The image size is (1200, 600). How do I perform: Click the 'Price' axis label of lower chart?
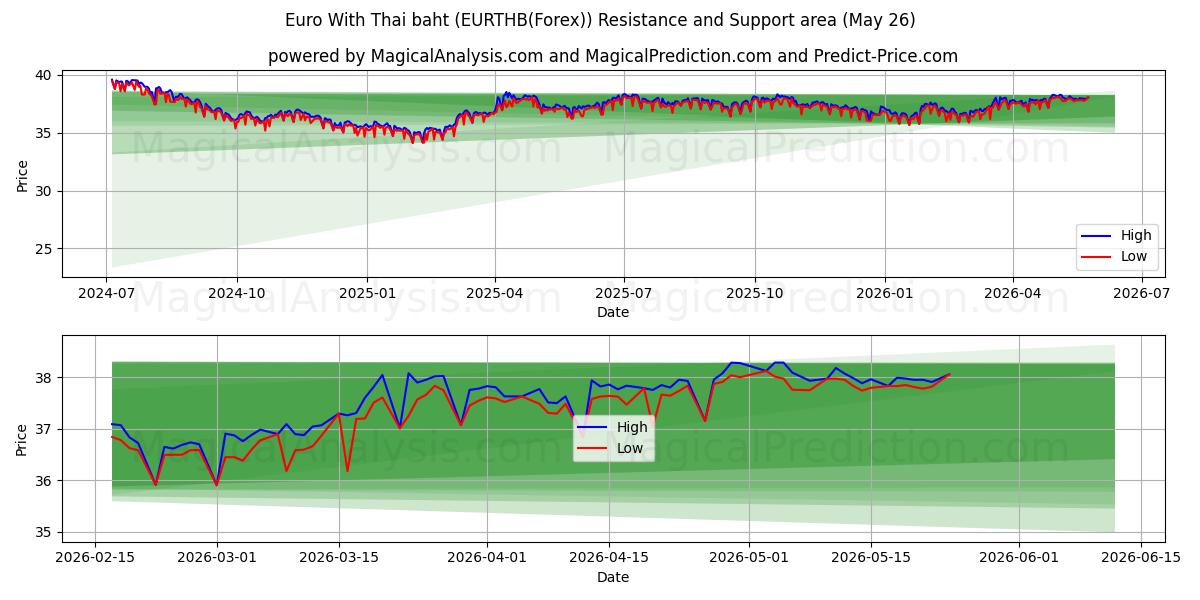[x=22, y=438]
